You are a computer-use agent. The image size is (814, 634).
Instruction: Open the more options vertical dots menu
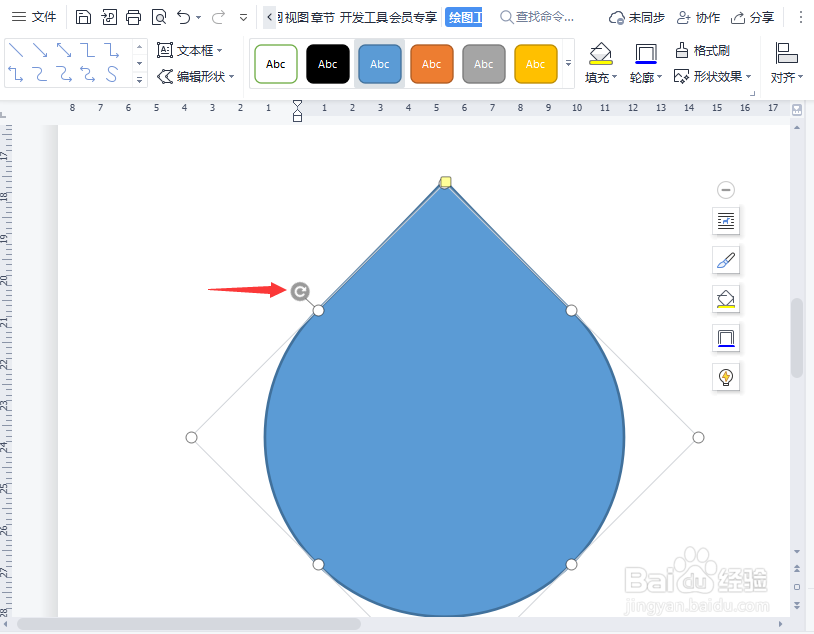(x=801, y=18)
